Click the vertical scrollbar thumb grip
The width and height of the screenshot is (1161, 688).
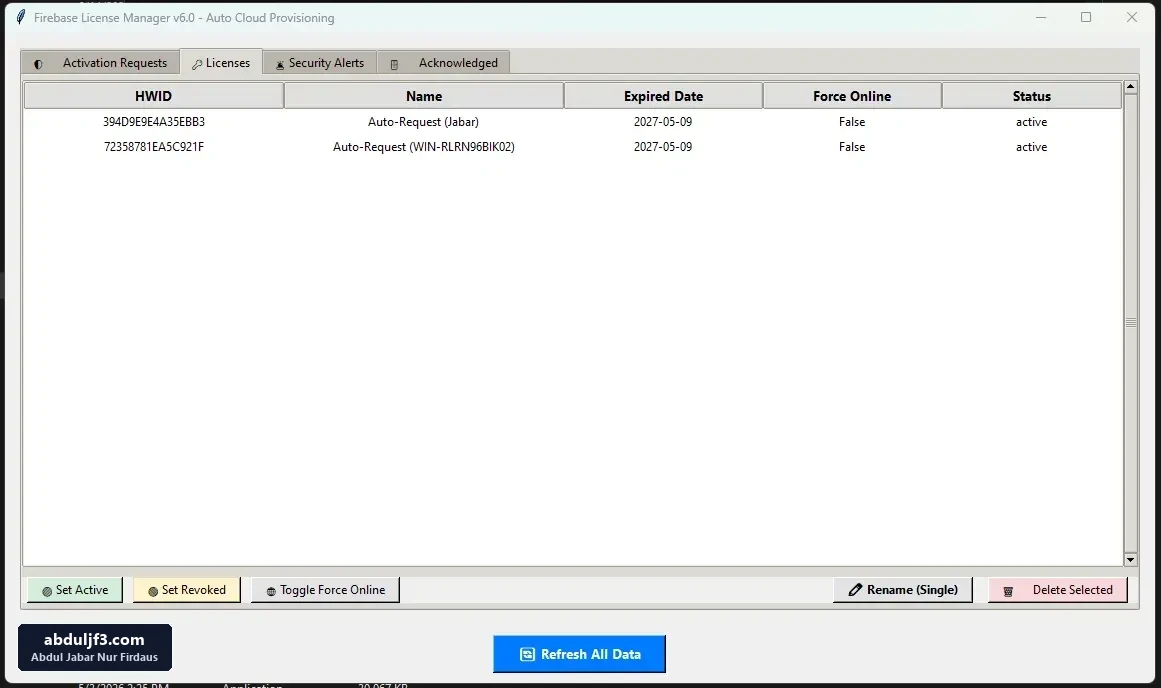[x=1131, y=323]
